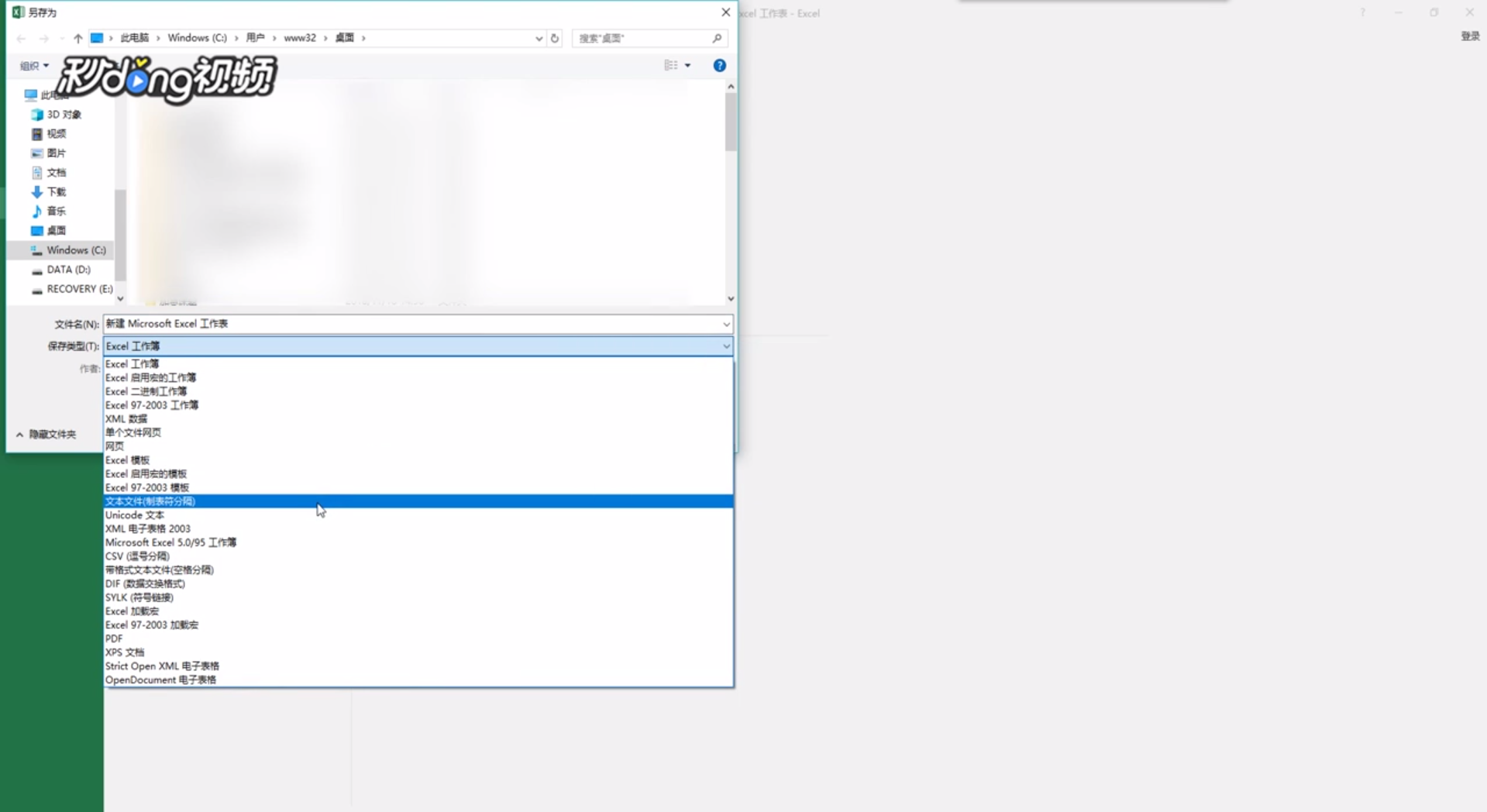This screenshot has height=812, width=1487.
Task: Open the Help question mark icon
Action: pos(720,66)
